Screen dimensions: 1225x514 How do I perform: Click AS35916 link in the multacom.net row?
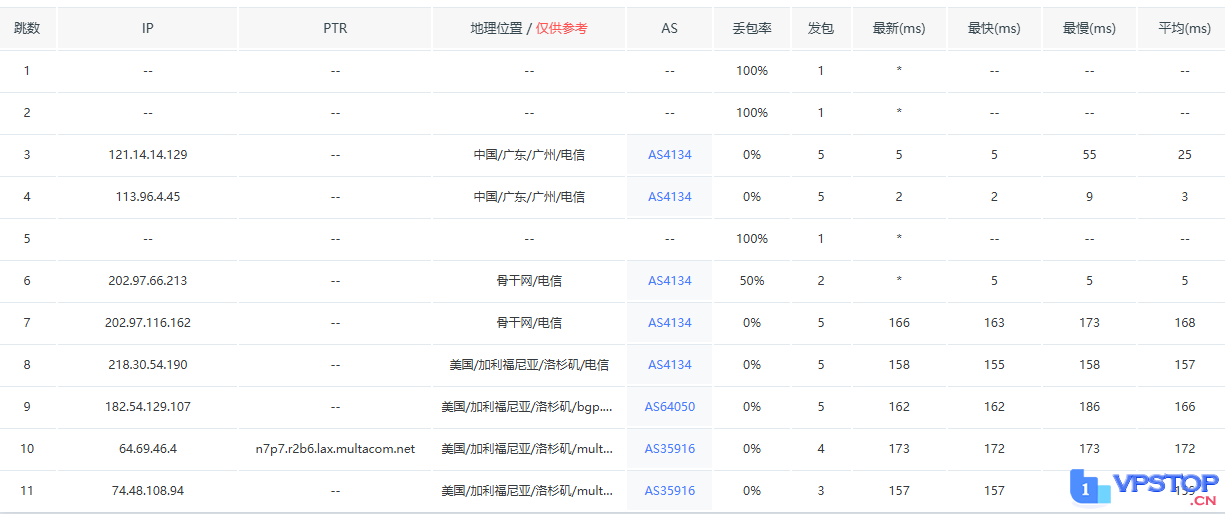coord(669,449)
